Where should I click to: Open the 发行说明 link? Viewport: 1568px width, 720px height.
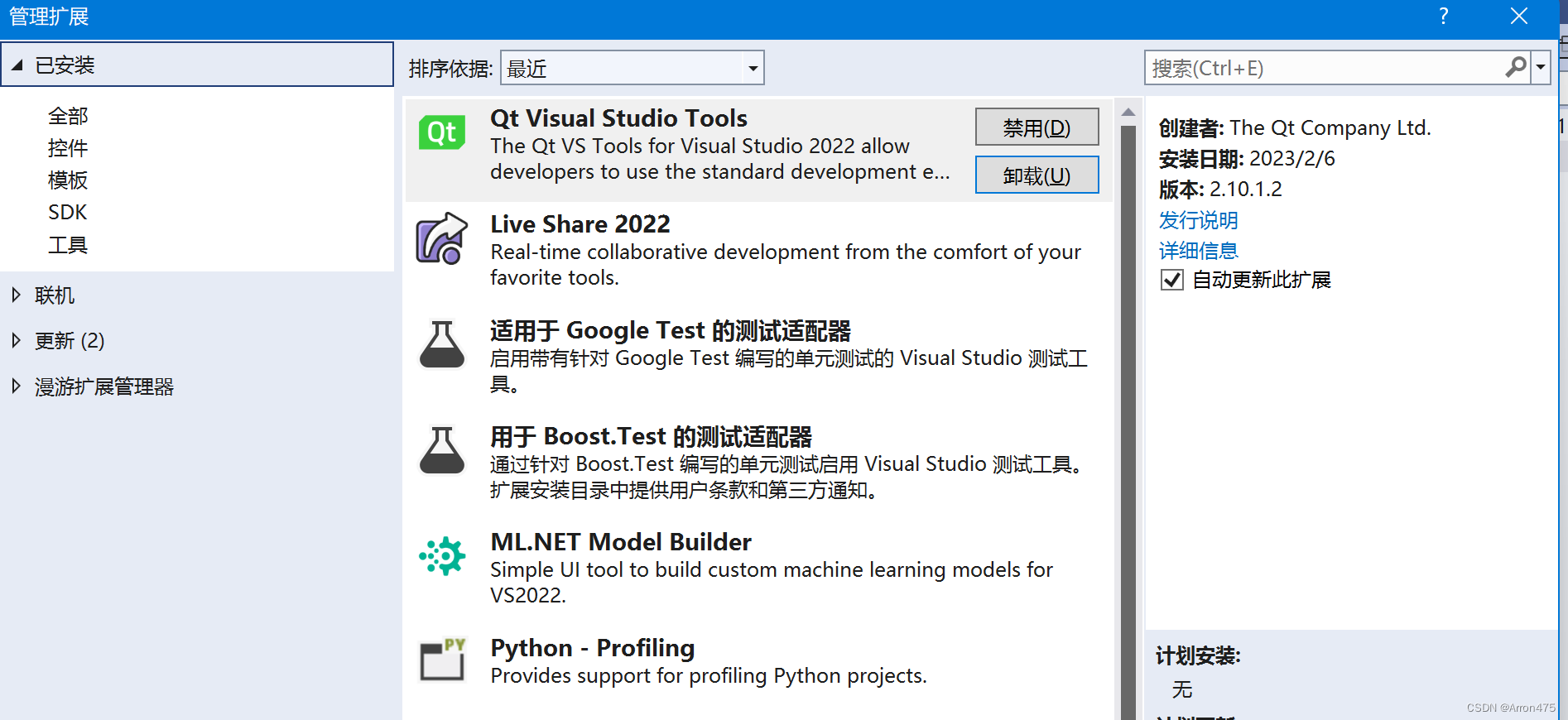point(1199,220)
